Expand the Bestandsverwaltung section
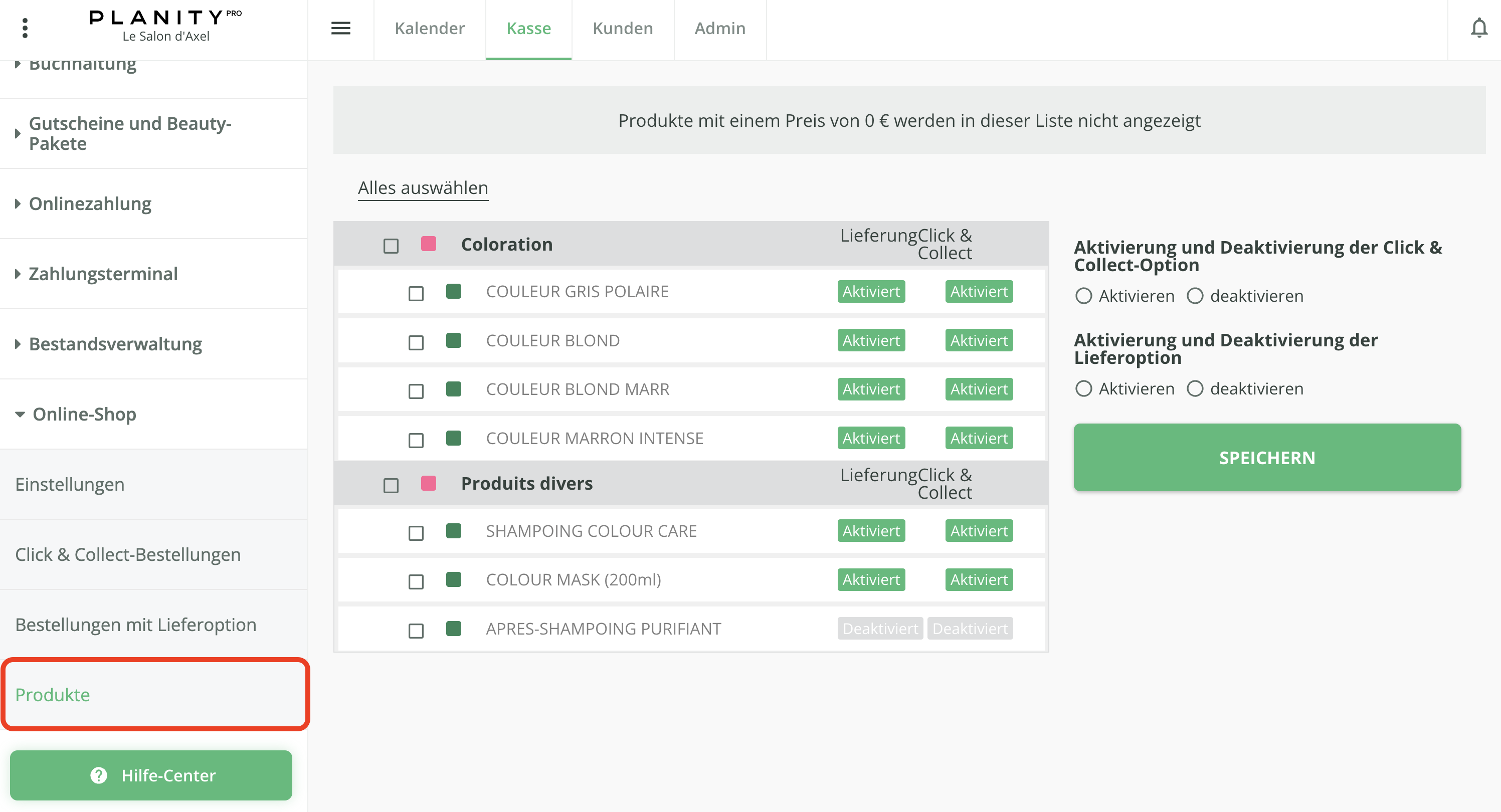Screen dimensions: 1501x812 115,344
